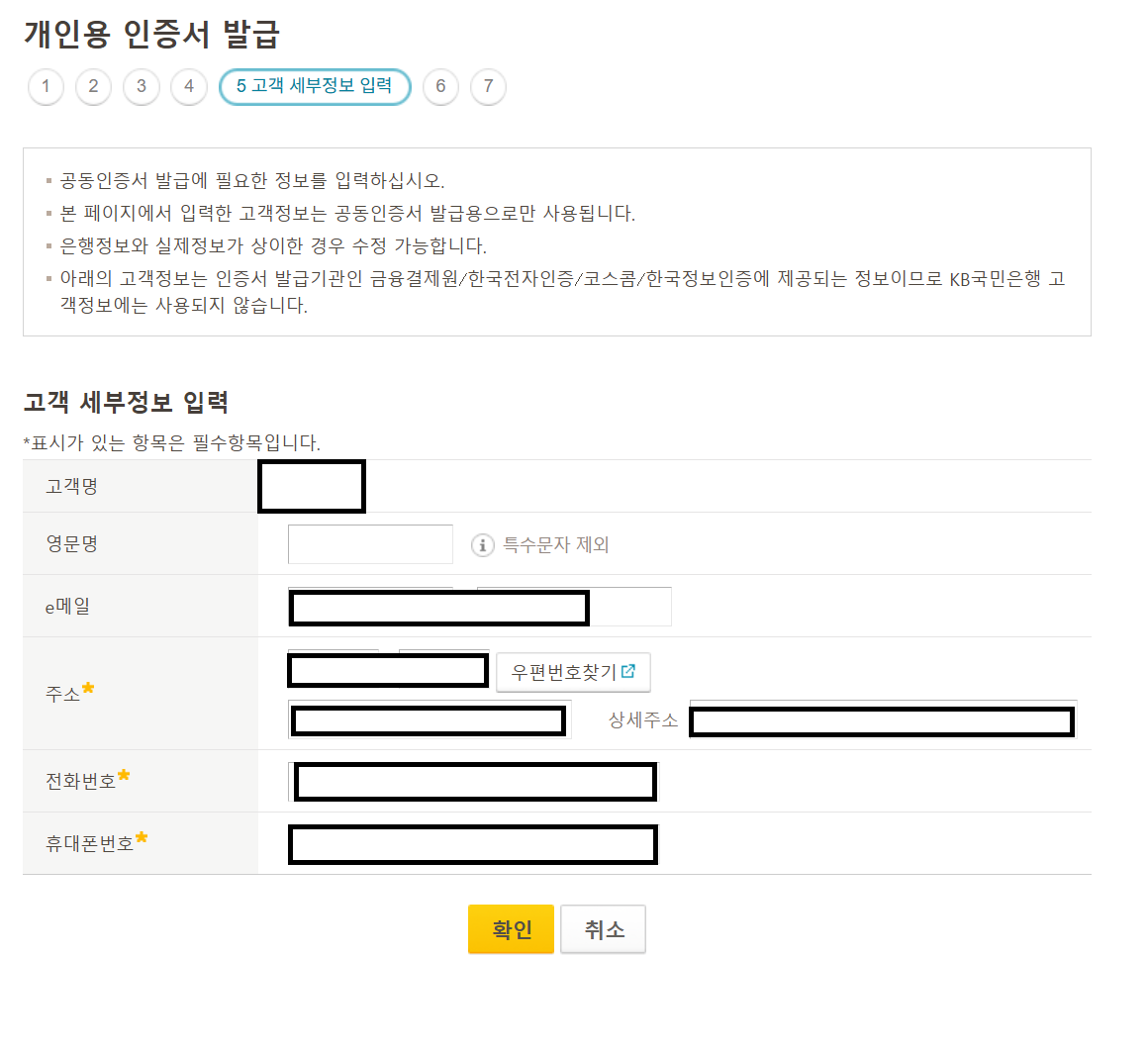Click the 휴대폰번호 mobile number input
Viewport: 1148px width, 1053px height.
coord(472,844)
